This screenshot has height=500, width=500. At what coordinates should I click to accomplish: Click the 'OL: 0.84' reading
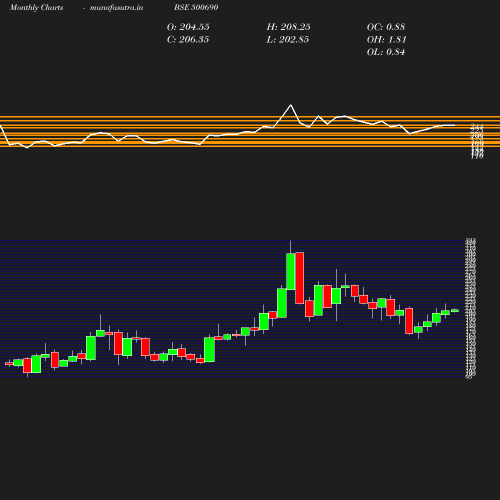point(386,52)
